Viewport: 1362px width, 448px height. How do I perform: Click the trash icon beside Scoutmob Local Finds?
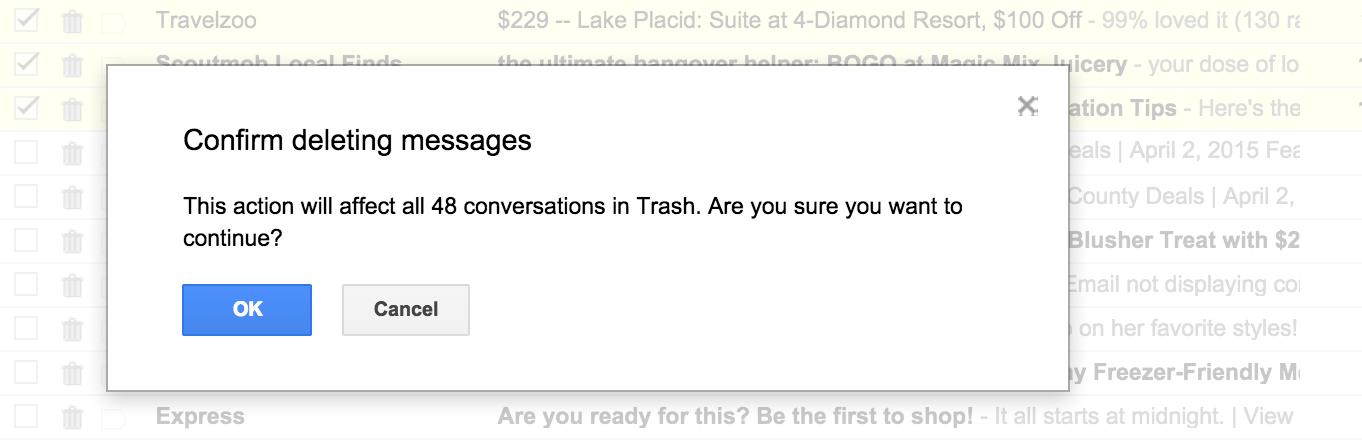coord(72,65)
